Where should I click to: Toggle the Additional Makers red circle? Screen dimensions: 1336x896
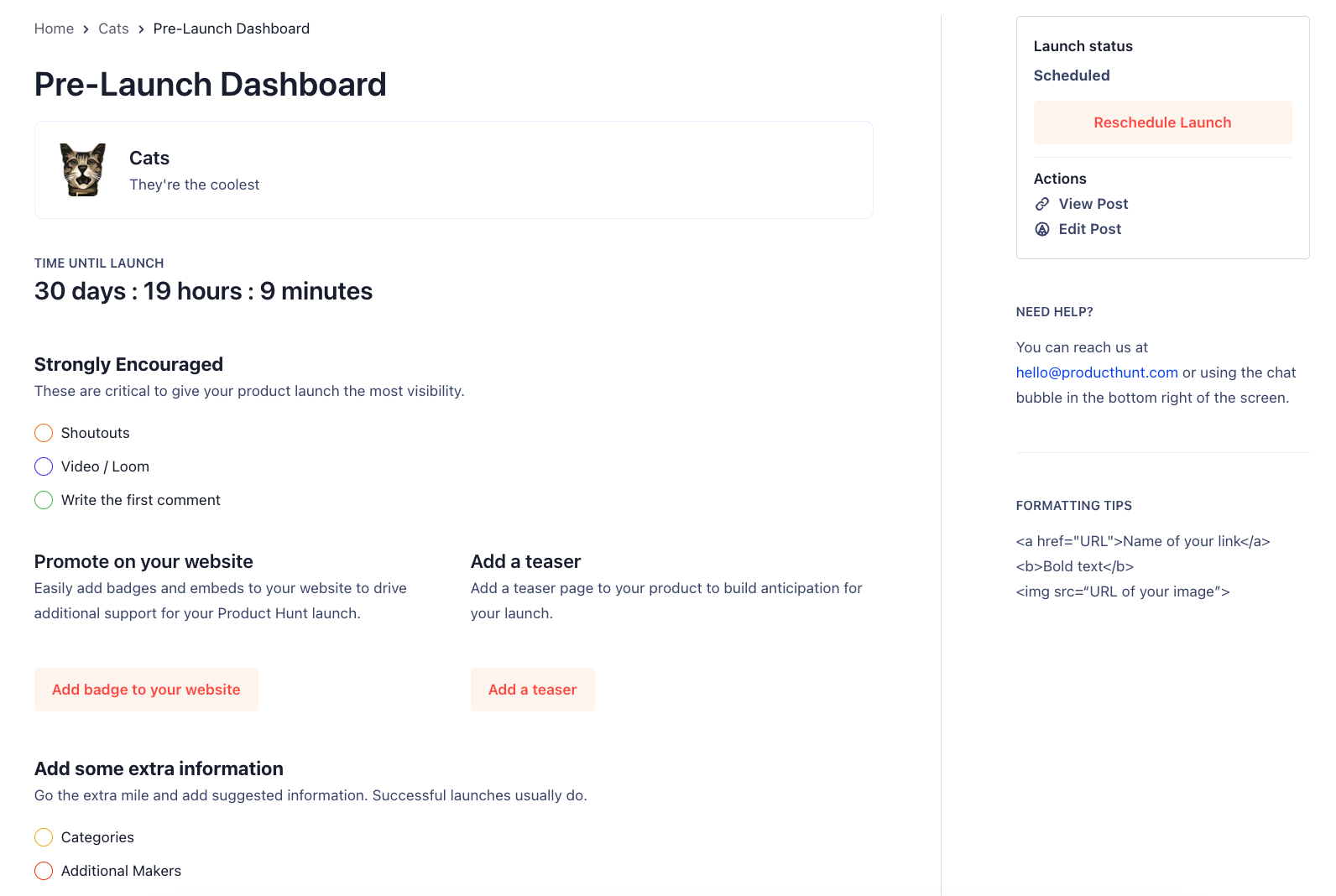(x=44, y=871)
